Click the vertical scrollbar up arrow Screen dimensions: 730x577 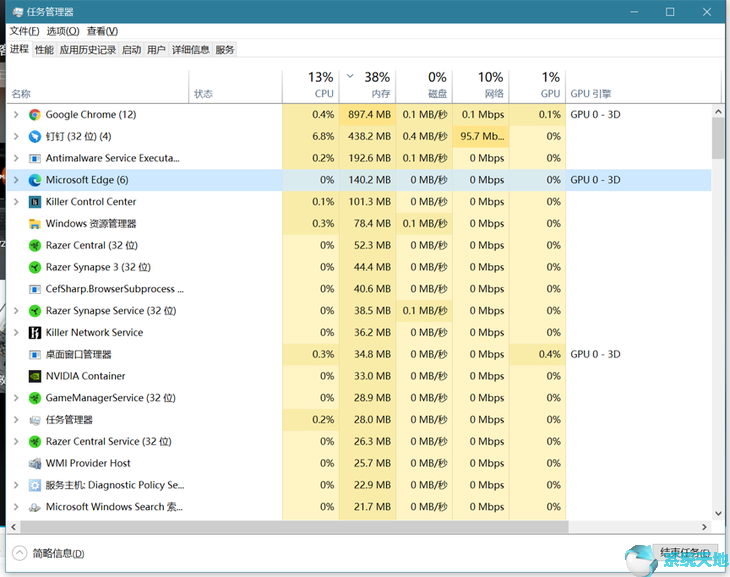click(718, 112)
